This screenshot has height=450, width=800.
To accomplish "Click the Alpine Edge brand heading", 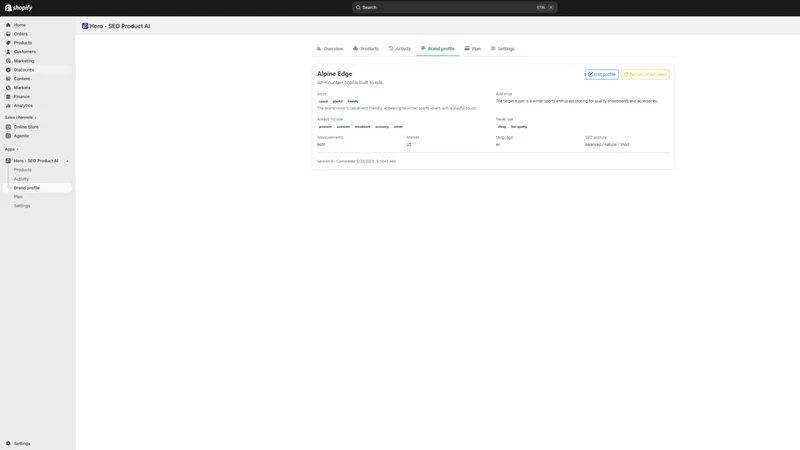I will pos(335,74).
